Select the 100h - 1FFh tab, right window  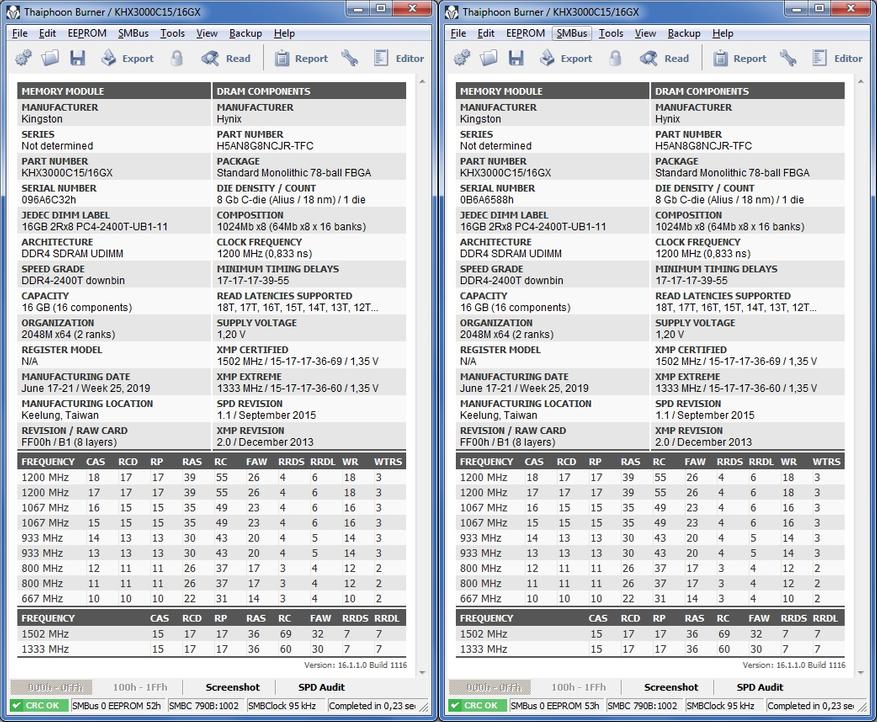click(x=578, y=687)
